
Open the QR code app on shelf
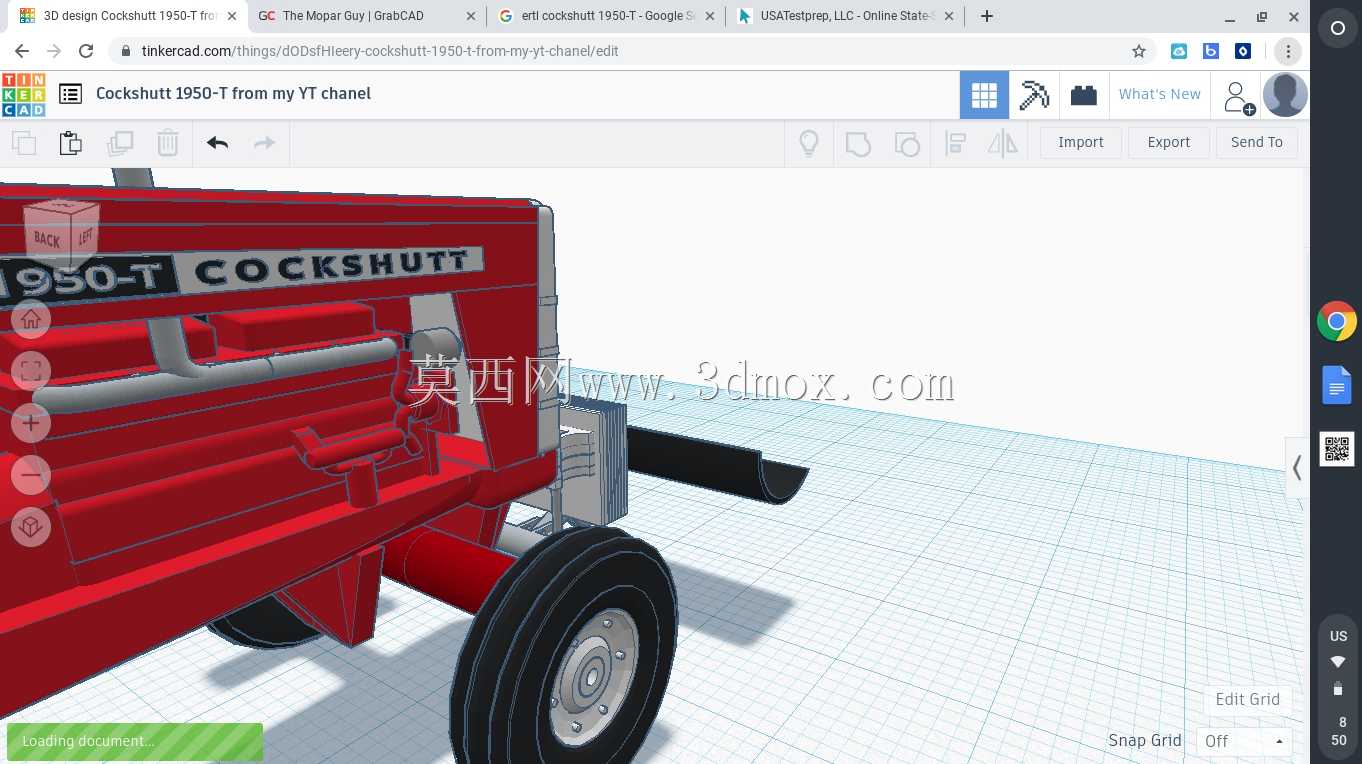coord(1337,449)
